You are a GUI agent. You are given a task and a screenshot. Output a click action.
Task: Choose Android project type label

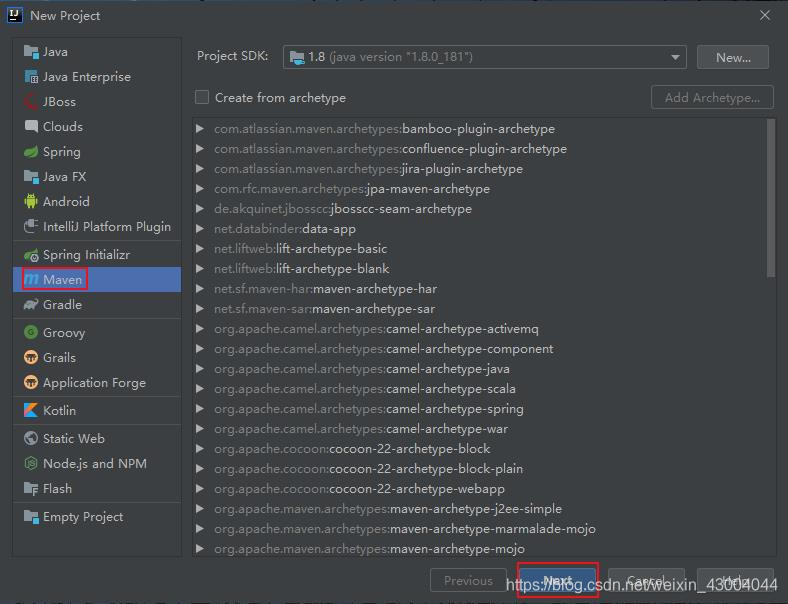(x=66, y=202)
